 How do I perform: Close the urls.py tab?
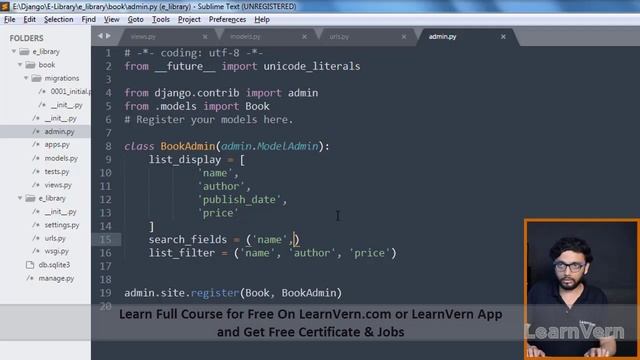(x=404, y=37)
